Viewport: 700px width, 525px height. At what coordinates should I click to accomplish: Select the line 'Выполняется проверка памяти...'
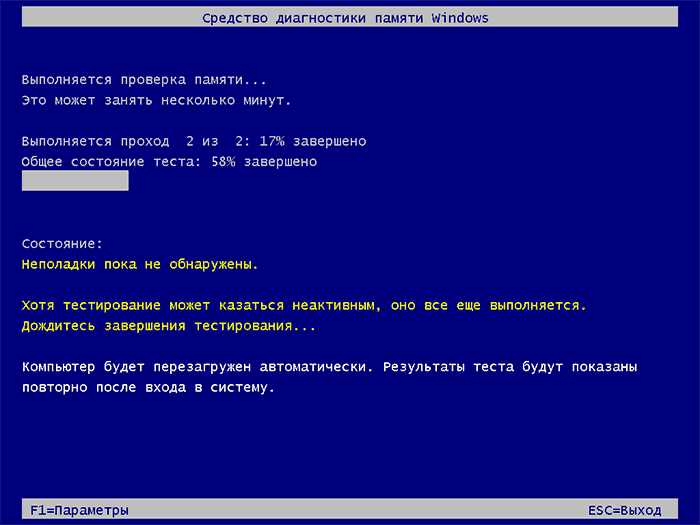144,80
